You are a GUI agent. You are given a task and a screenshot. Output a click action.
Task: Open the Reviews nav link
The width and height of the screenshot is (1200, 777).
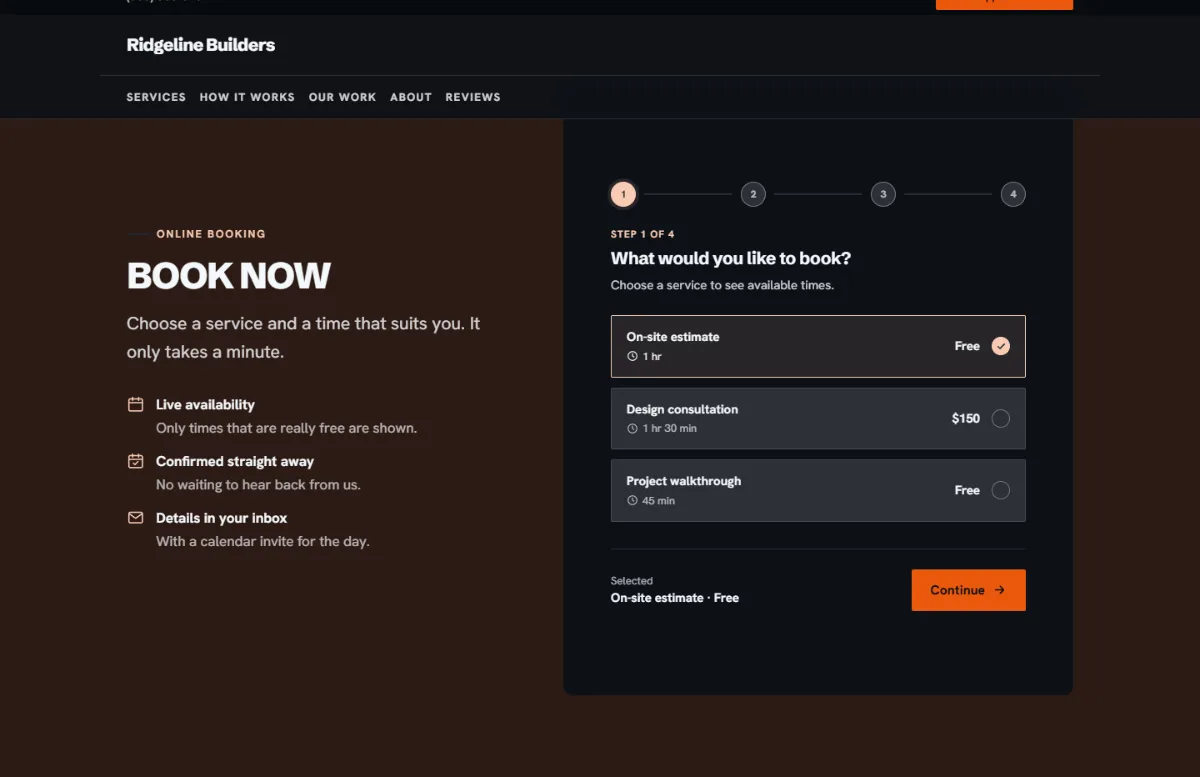click(x=473, y=97)
